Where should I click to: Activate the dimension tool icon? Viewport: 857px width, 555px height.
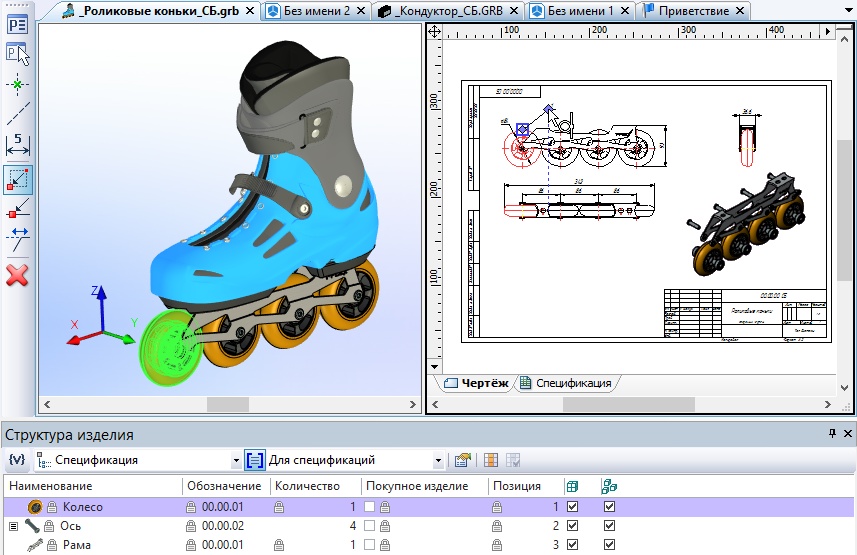pos(18,145)
